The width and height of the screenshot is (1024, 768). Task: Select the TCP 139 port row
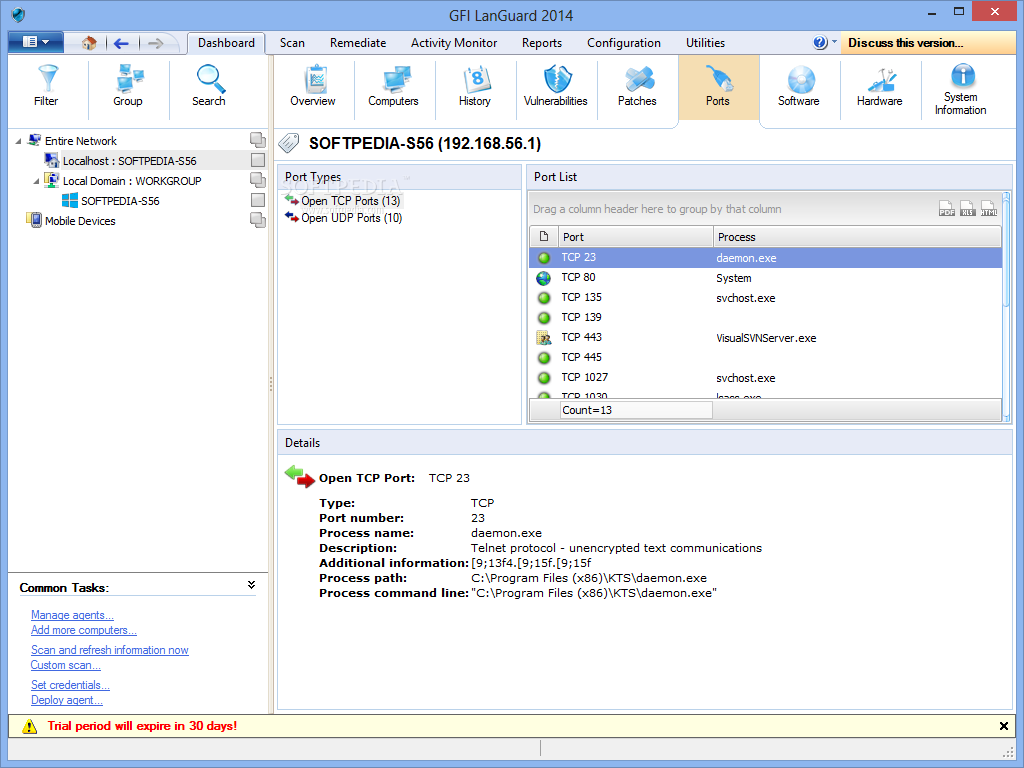pyautogui.click(x=765, y=317)
